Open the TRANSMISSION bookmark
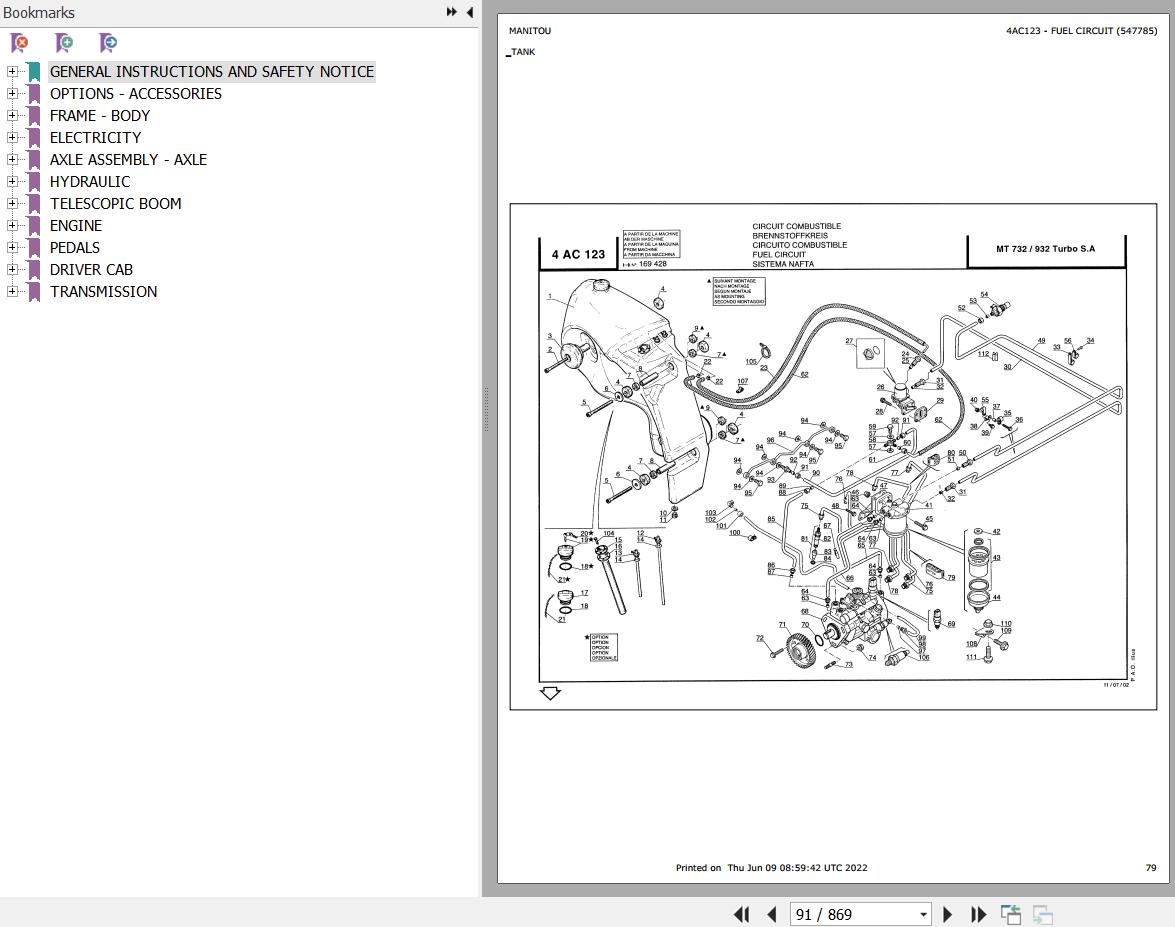The image size is (1175, 927). pyautogui.click(x=103, y=292)
